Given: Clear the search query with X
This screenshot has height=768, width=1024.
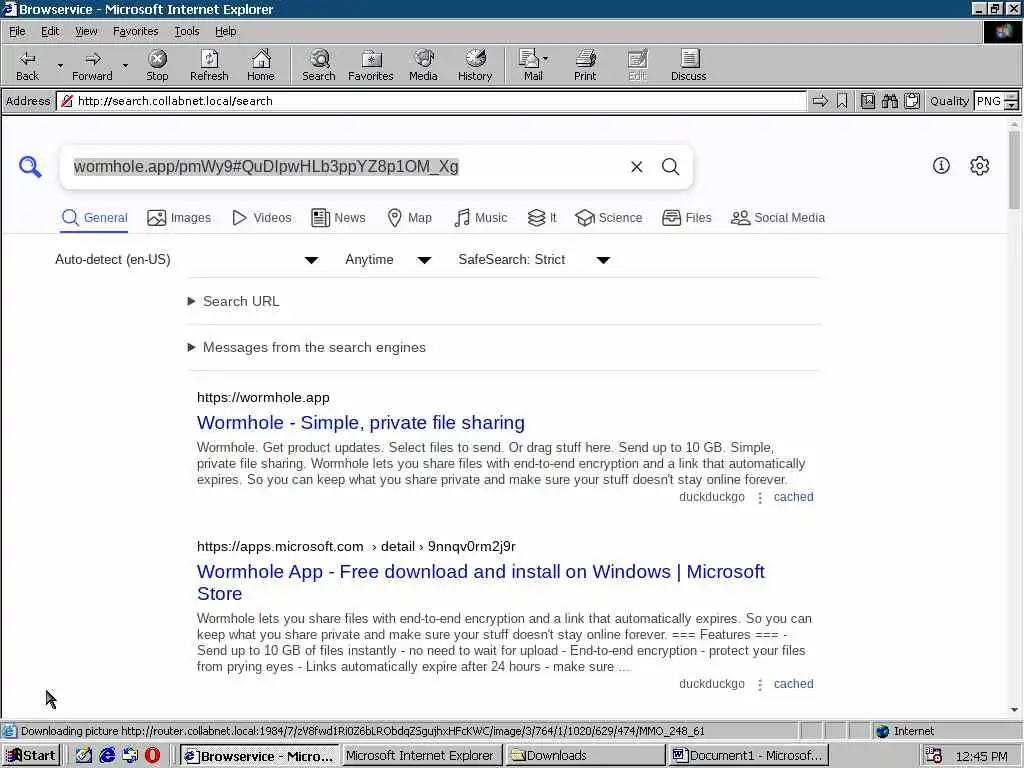Looking at the screenshot, I should tap(637, 167).
